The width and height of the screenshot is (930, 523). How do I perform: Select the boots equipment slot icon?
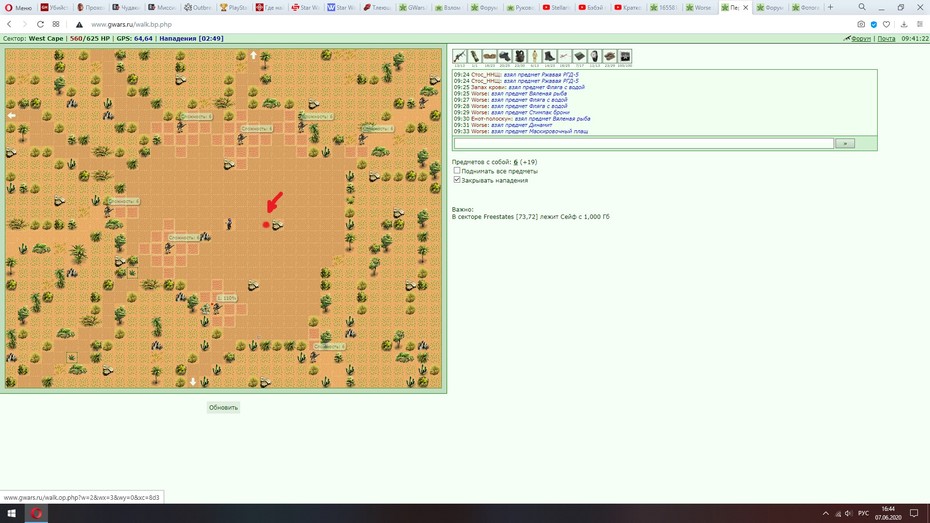pos(550,56)
